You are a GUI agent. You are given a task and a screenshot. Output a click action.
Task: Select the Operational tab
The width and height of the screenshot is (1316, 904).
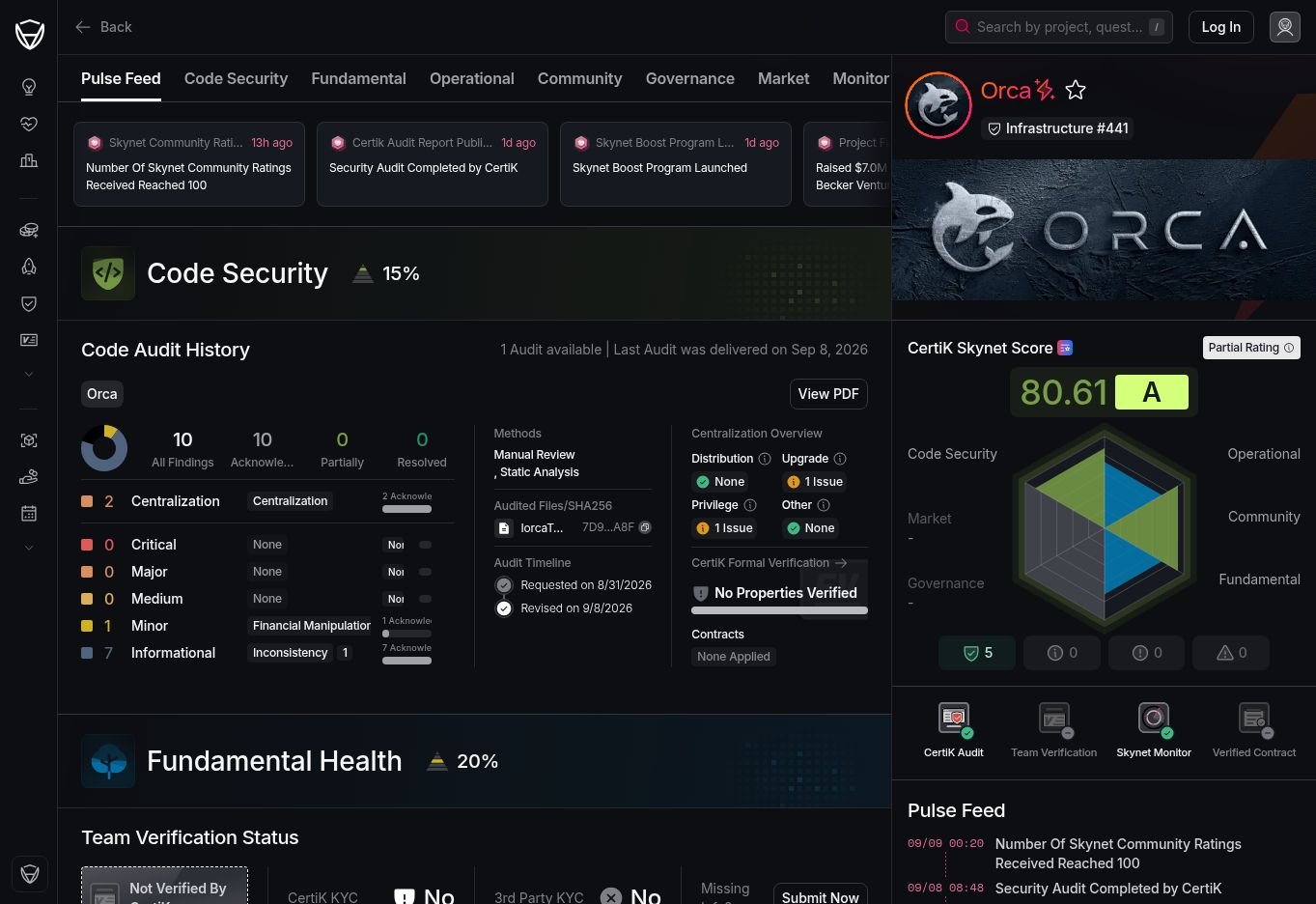coord(472,79)
